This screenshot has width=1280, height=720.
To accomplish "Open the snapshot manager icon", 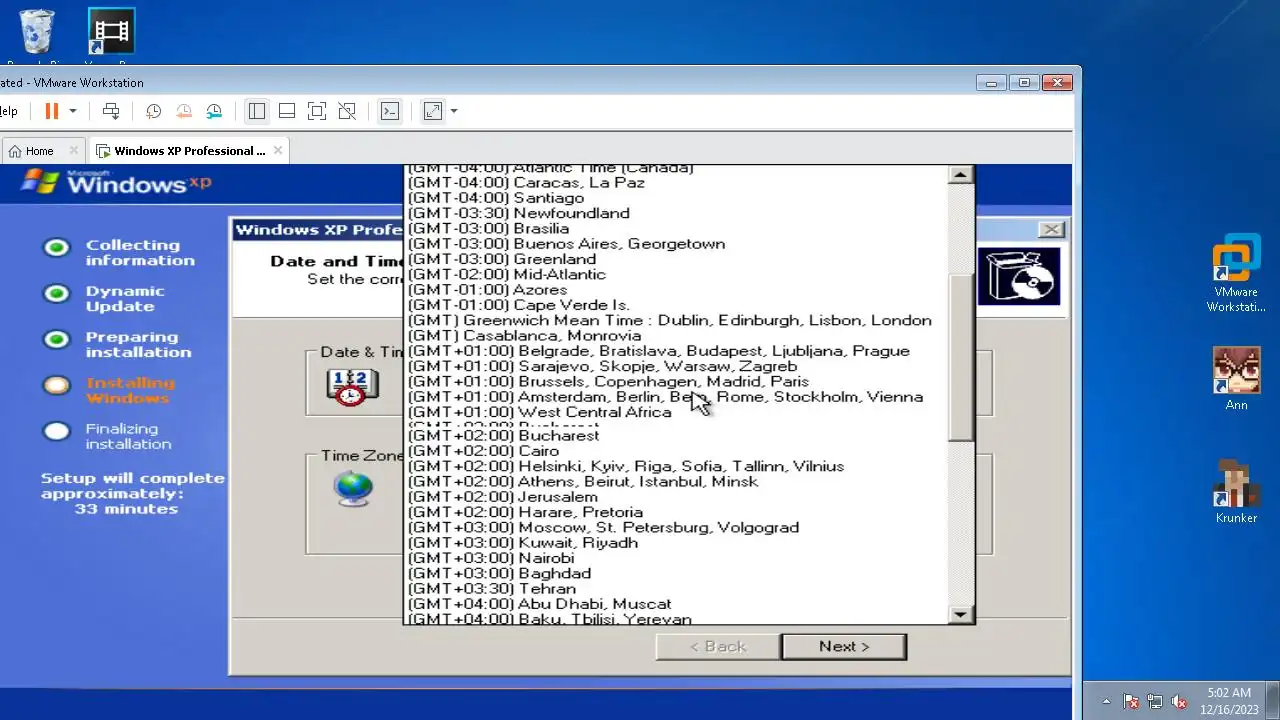I will click(x=214, y=111).
